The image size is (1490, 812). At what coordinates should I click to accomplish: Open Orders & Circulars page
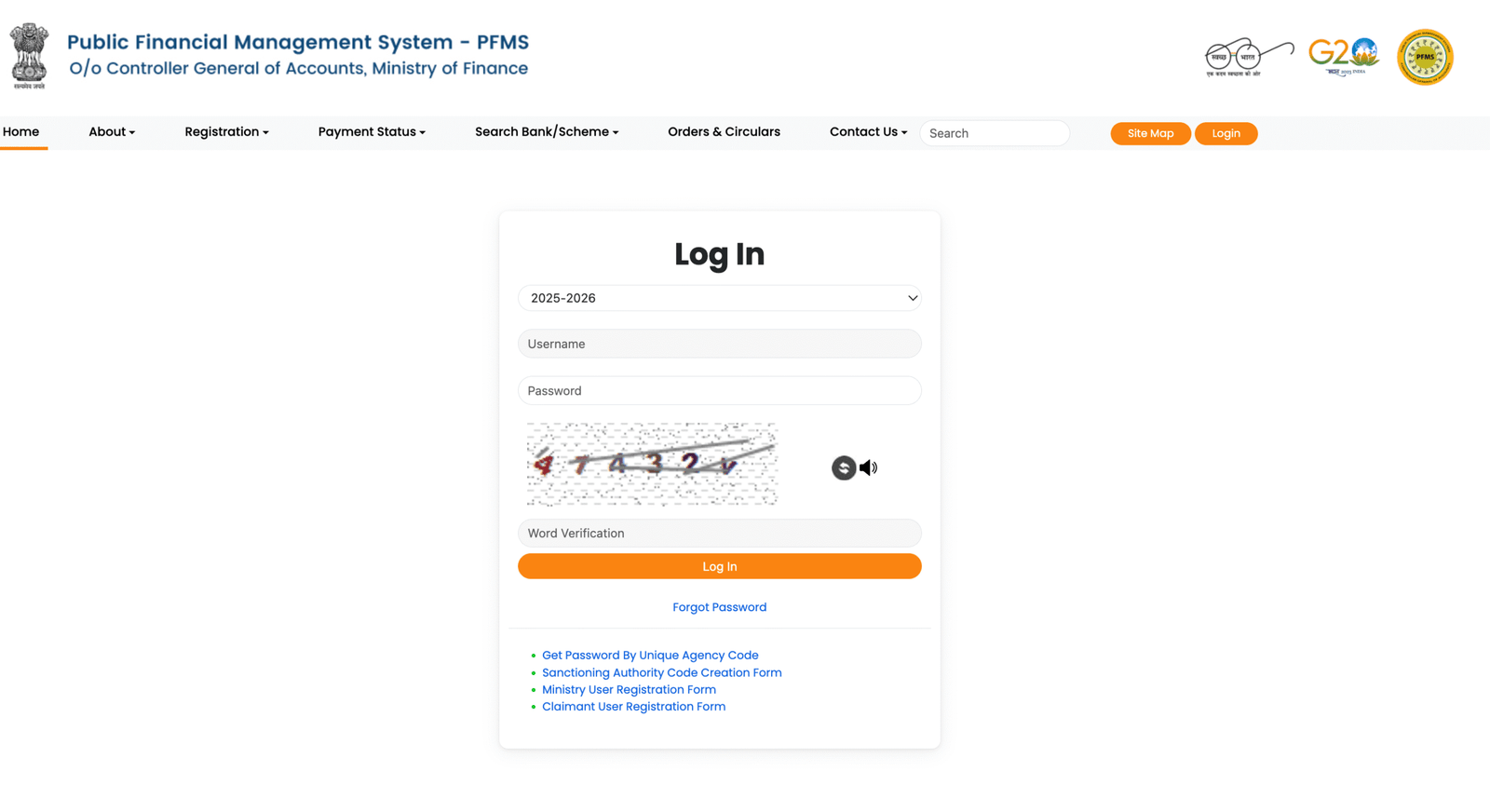(724, 131)
